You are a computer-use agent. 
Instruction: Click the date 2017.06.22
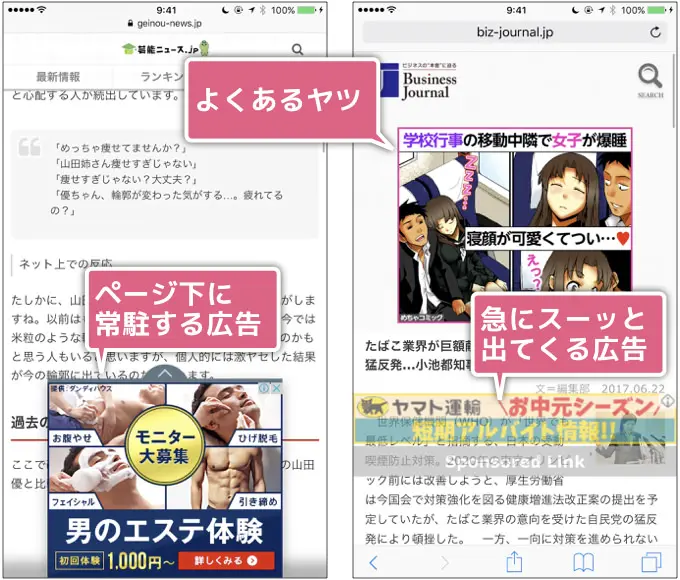pyautogui.click(x=633, y=388)
